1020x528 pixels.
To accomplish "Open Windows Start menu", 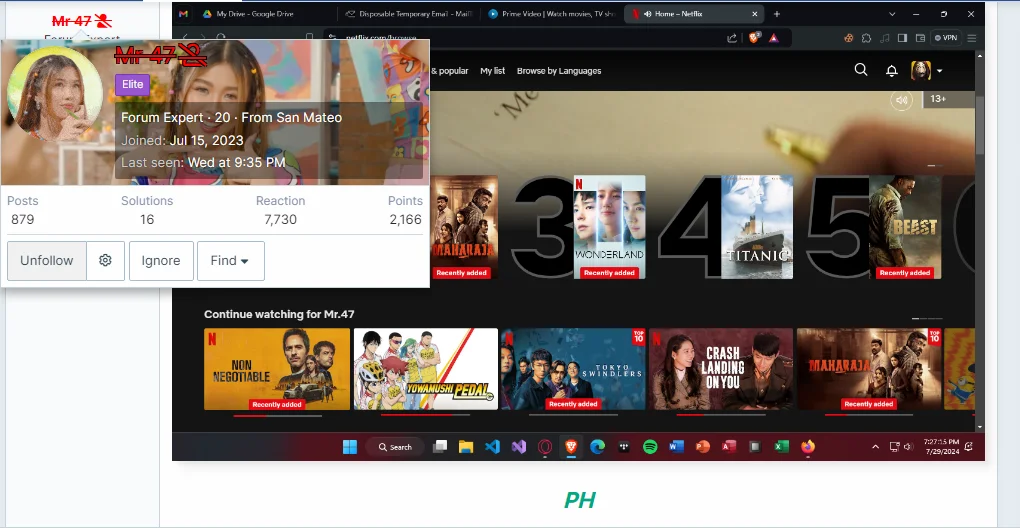I will pyautogui.click(x=350, y=447).
